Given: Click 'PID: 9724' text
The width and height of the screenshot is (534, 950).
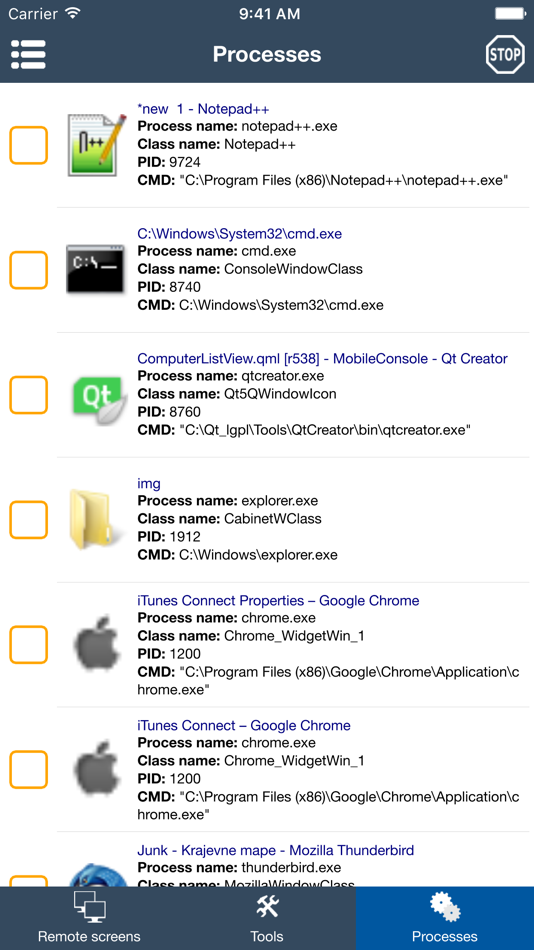Looking at the screenshot, I should point(169,162).
